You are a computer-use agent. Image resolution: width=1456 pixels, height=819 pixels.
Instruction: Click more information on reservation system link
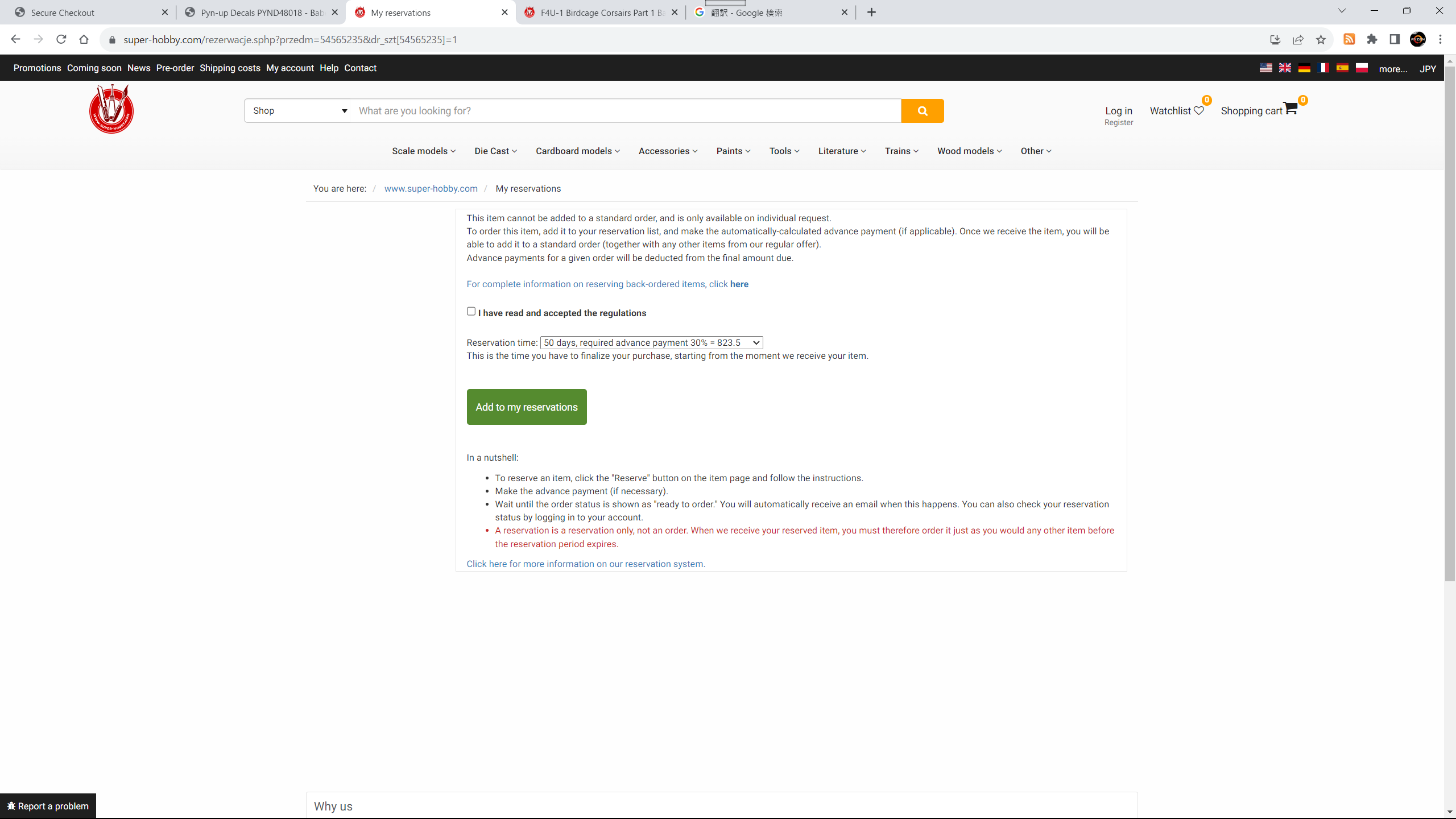(586, 564)
